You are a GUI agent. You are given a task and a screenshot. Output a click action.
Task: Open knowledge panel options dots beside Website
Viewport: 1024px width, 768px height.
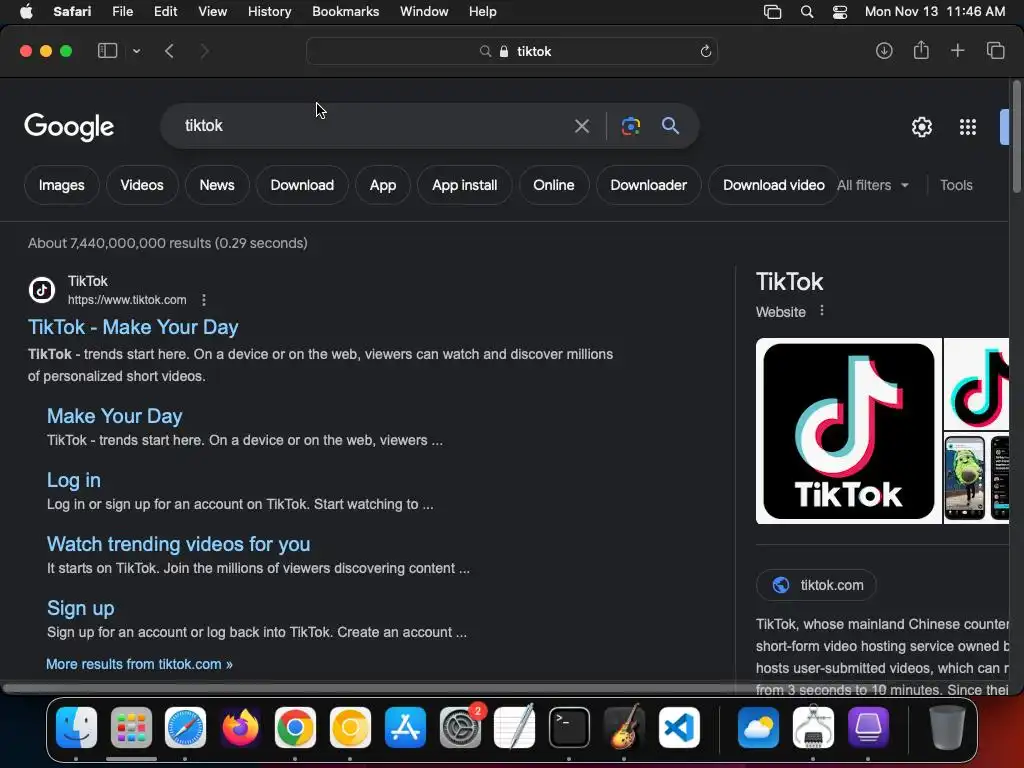coord(822,311)
